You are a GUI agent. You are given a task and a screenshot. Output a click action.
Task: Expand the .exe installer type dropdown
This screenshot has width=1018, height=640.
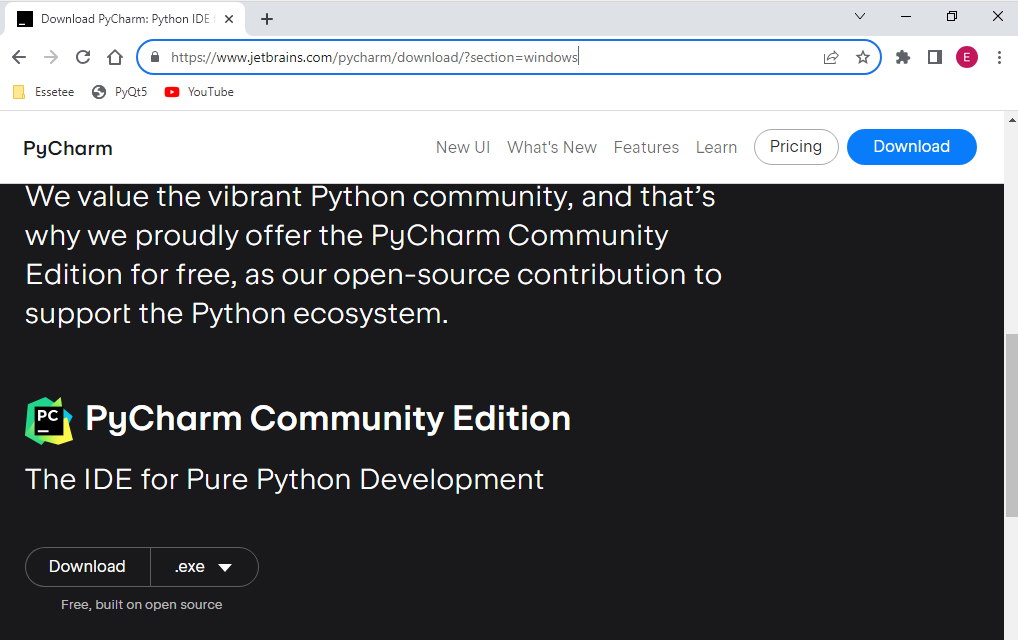click(204, 567)
